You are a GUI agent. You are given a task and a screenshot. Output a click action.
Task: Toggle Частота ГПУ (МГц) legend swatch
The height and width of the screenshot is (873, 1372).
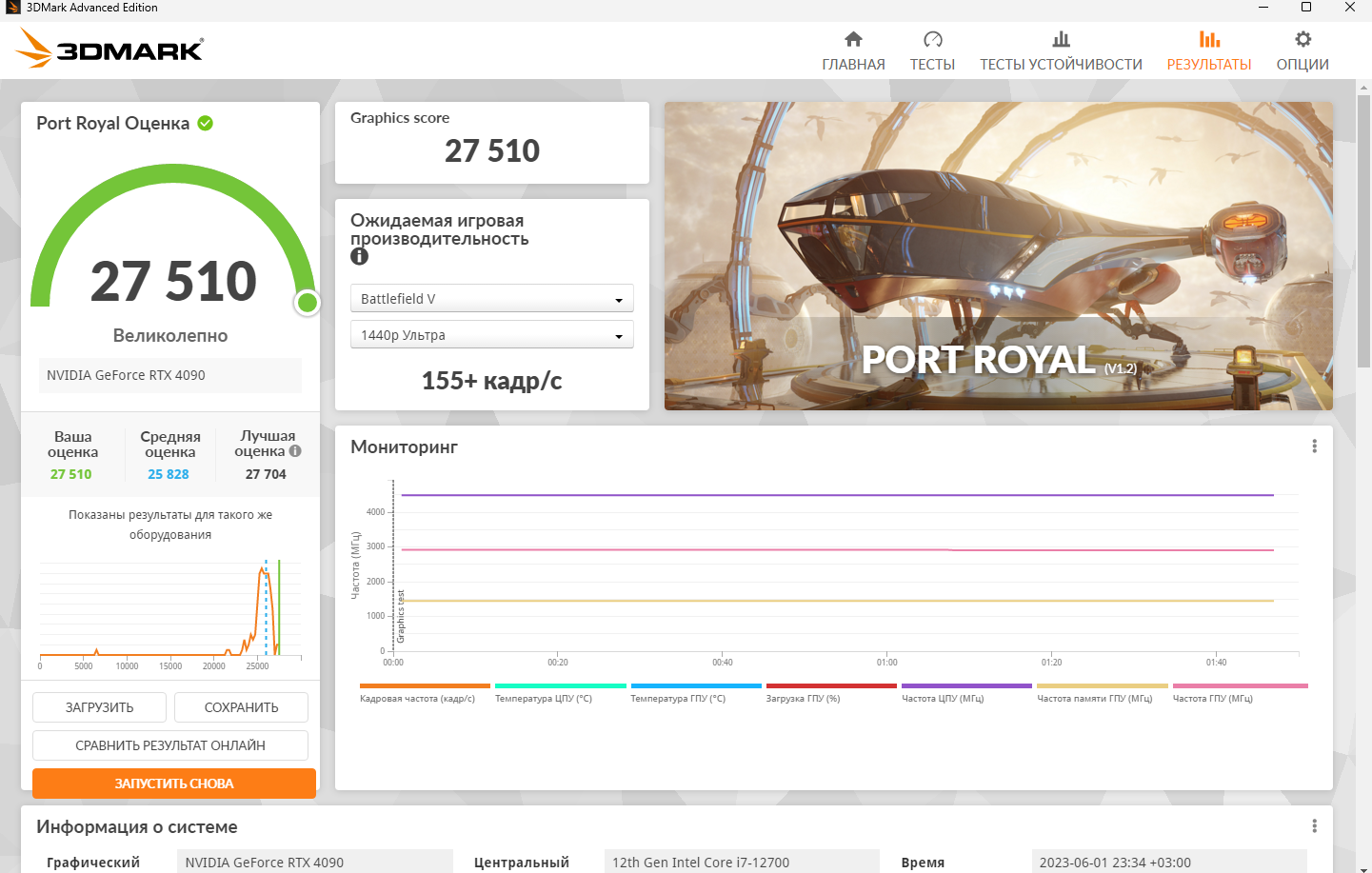[x=1241, y=685]
